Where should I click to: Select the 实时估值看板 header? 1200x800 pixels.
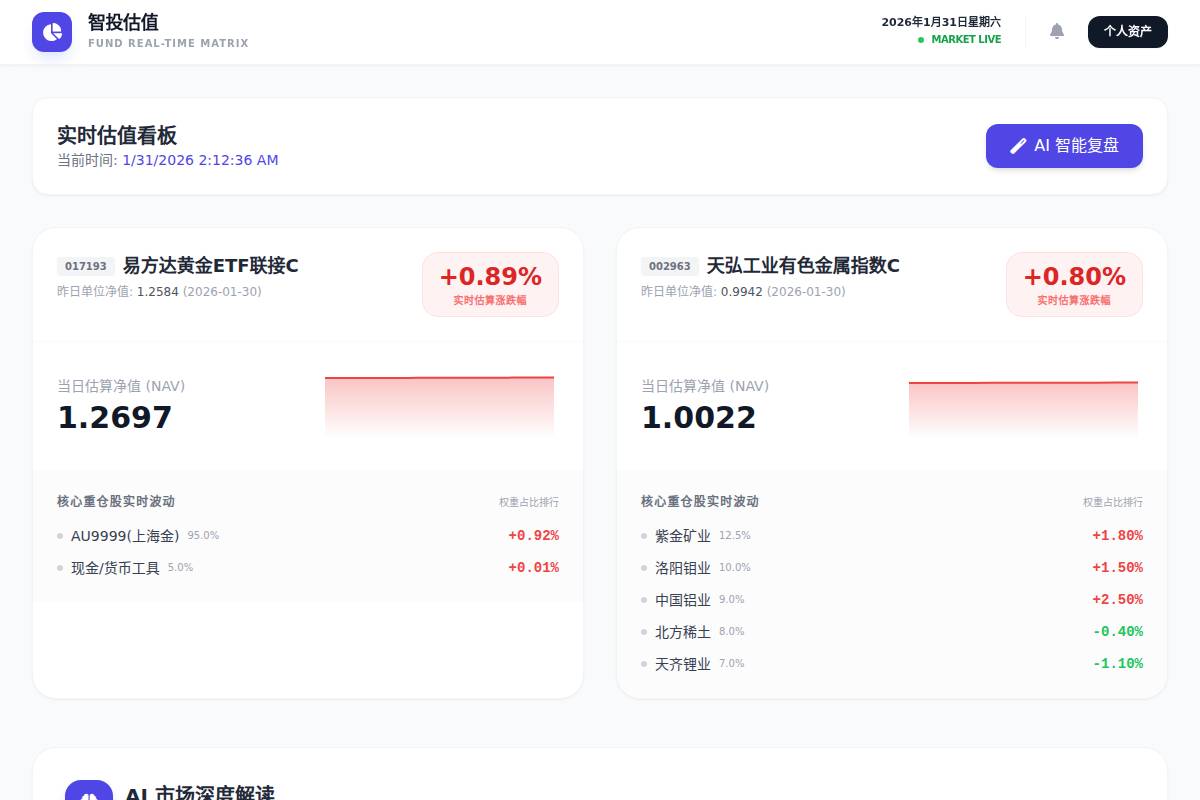click(117, 134)
